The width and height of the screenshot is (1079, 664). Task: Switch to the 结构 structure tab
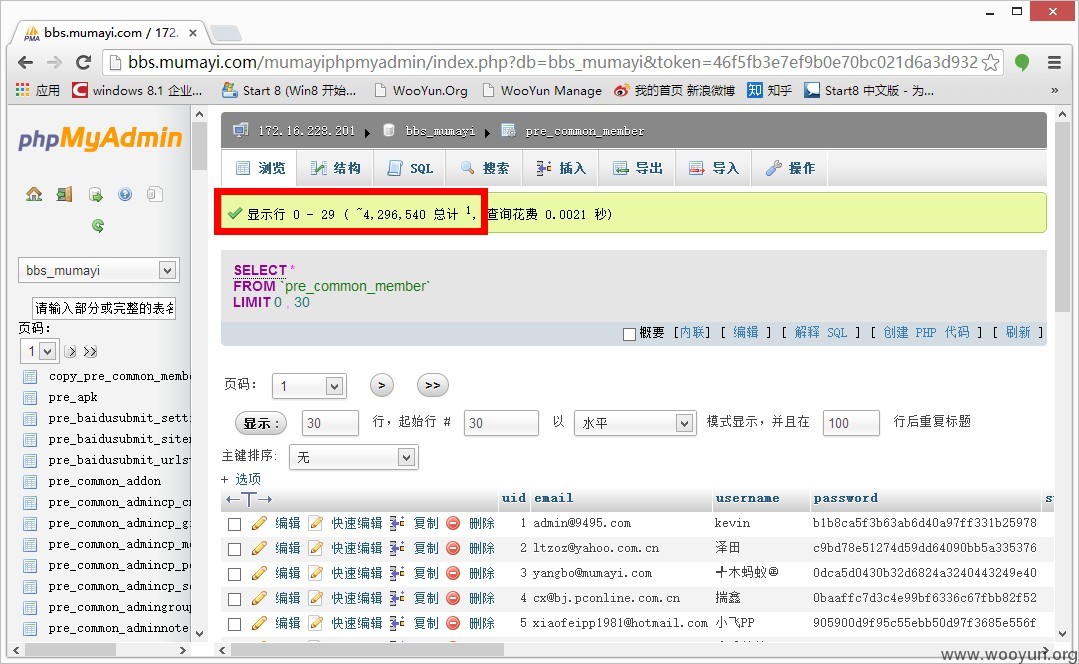pyautogui.click(x=335, y=168)
